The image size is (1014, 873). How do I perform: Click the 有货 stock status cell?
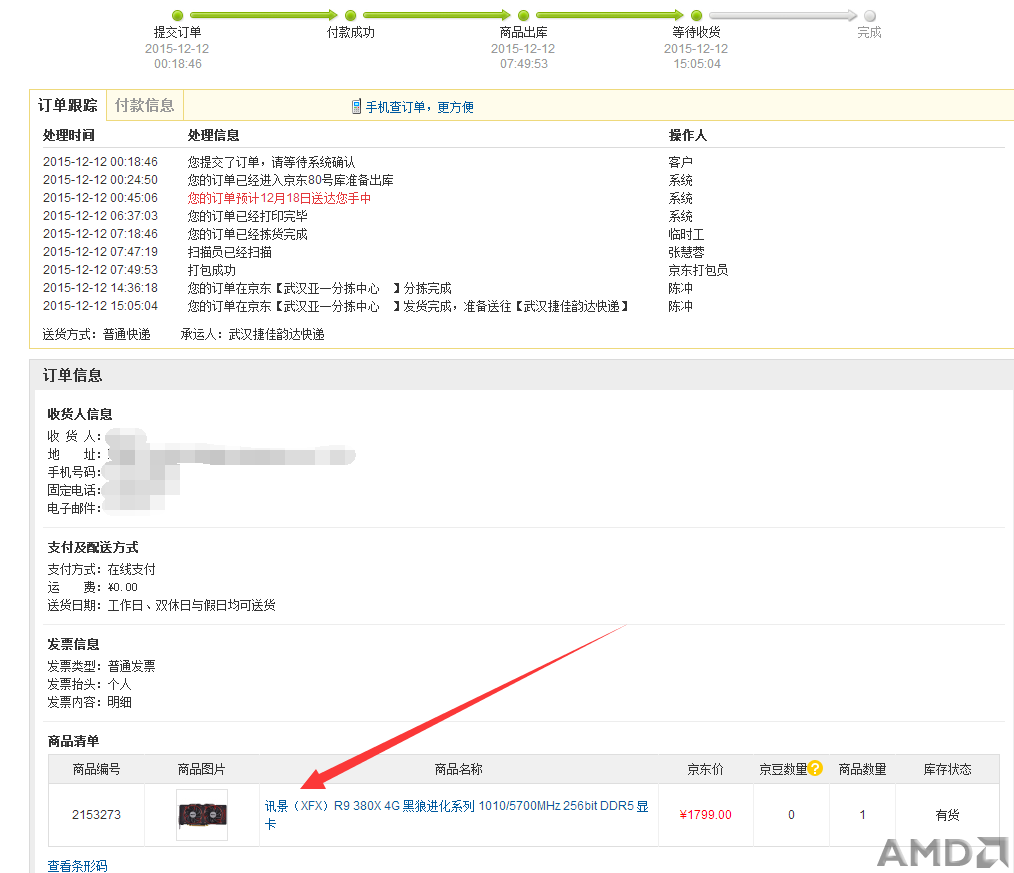point(947,815)
